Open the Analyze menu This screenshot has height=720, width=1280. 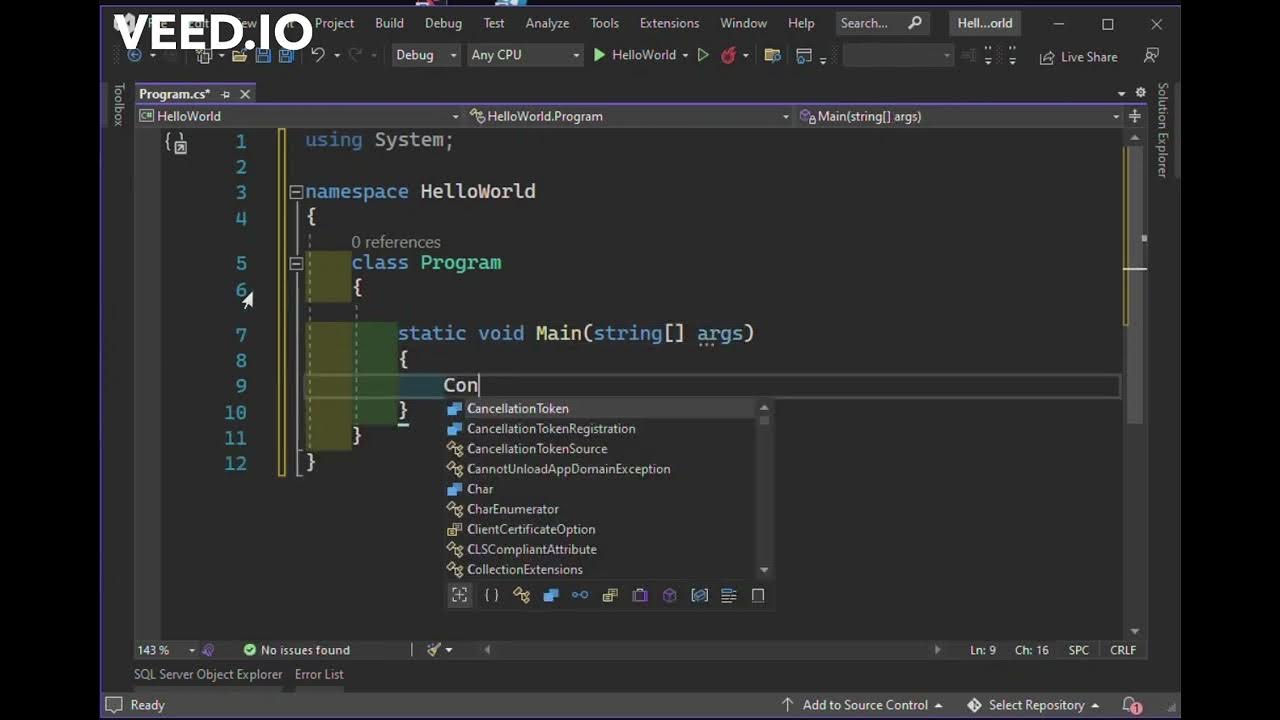(x=547, y=23)
